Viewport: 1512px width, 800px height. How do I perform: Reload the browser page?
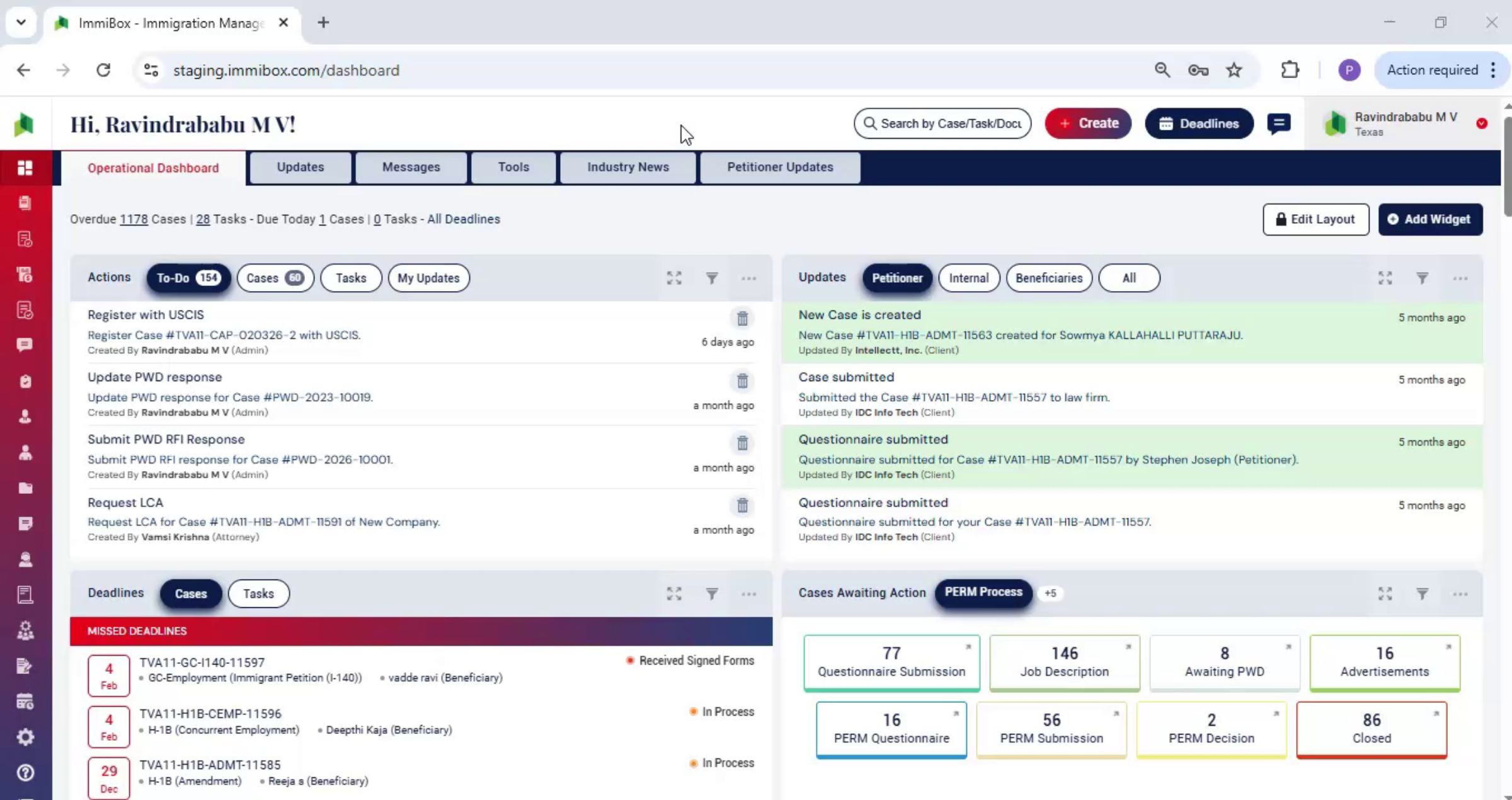tap(103, 70)
